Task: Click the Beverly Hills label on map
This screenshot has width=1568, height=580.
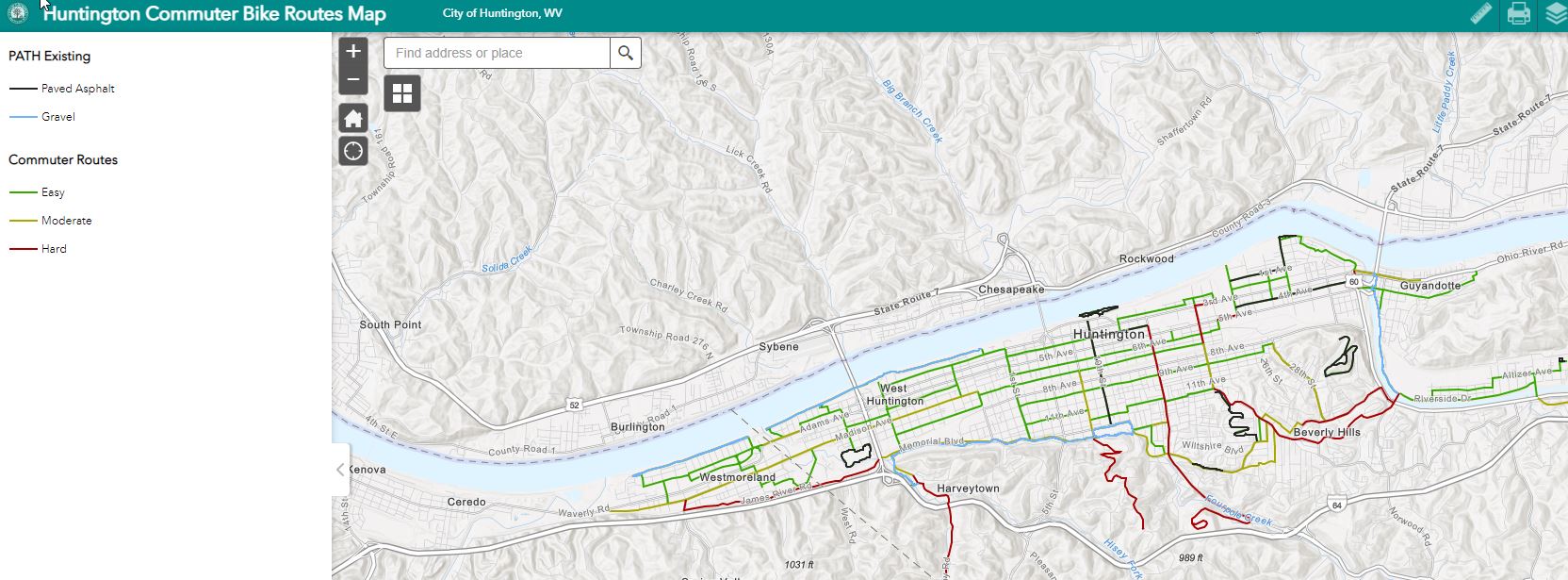Action: pos(1327,433)
